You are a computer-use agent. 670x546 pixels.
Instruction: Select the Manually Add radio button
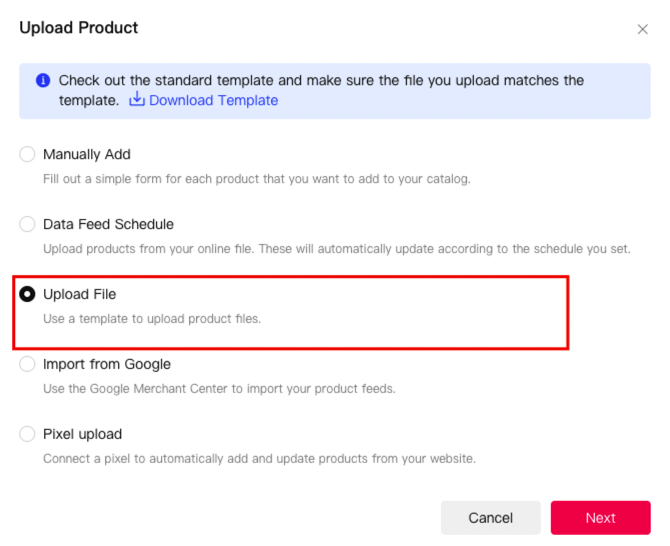[x=27, y=154]
